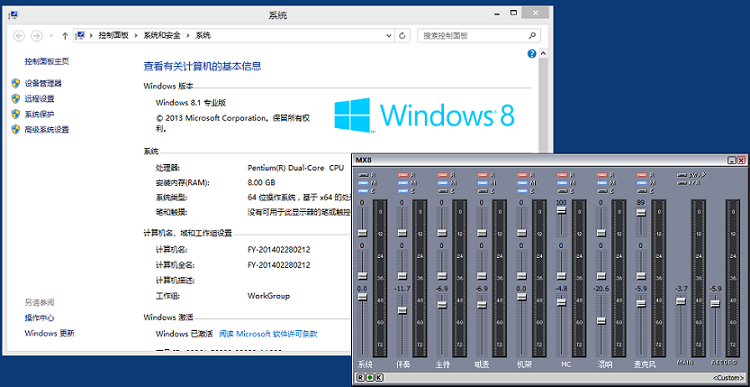Open the blue Help question mark icon
This screenshot has width=750, height=387.
[531, 54]
